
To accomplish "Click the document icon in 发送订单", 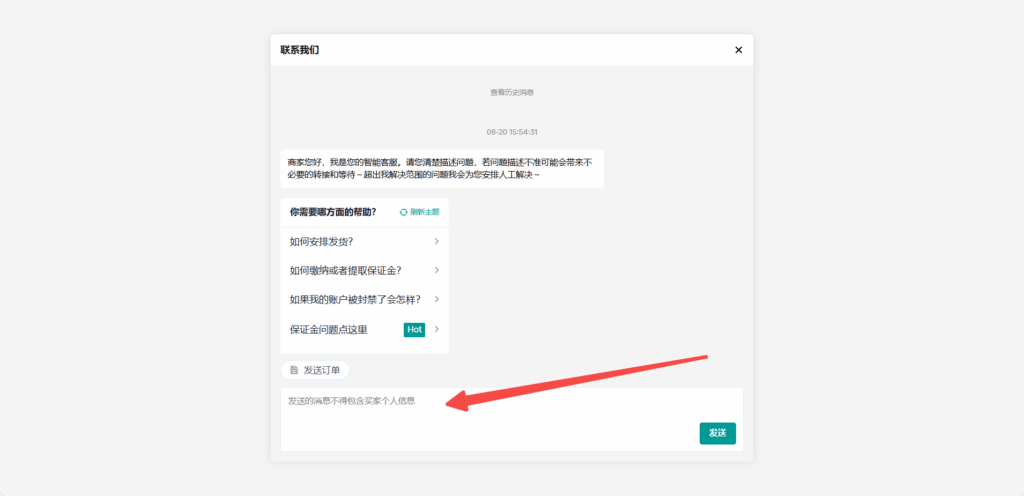I will click(294, 370).
